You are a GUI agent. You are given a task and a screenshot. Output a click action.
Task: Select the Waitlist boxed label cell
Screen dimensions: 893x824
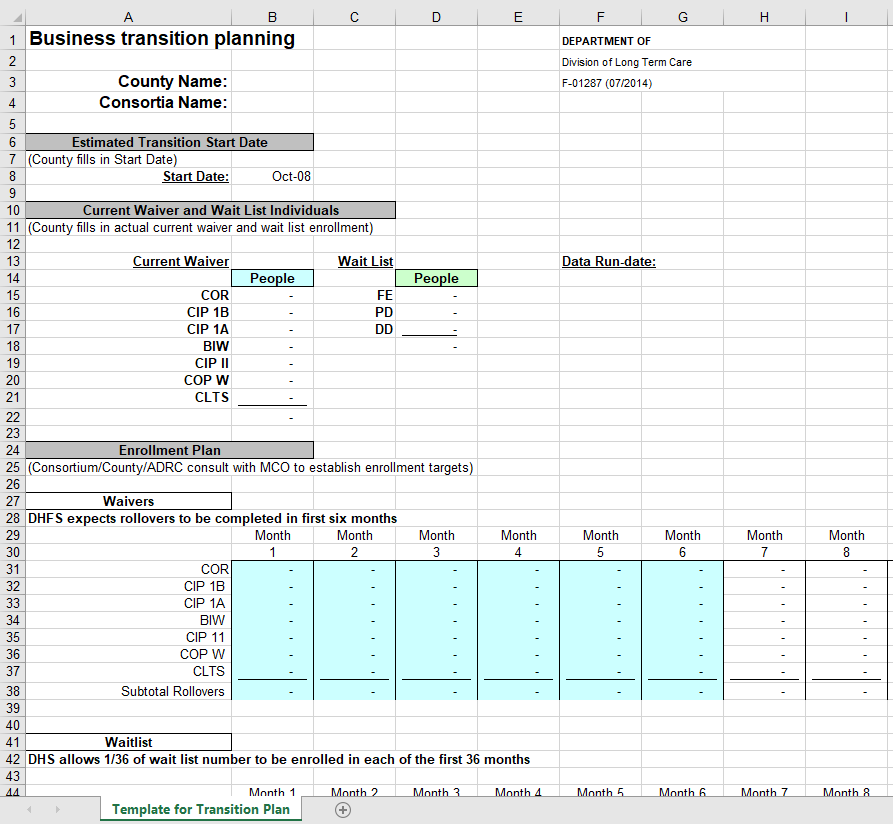129,742
